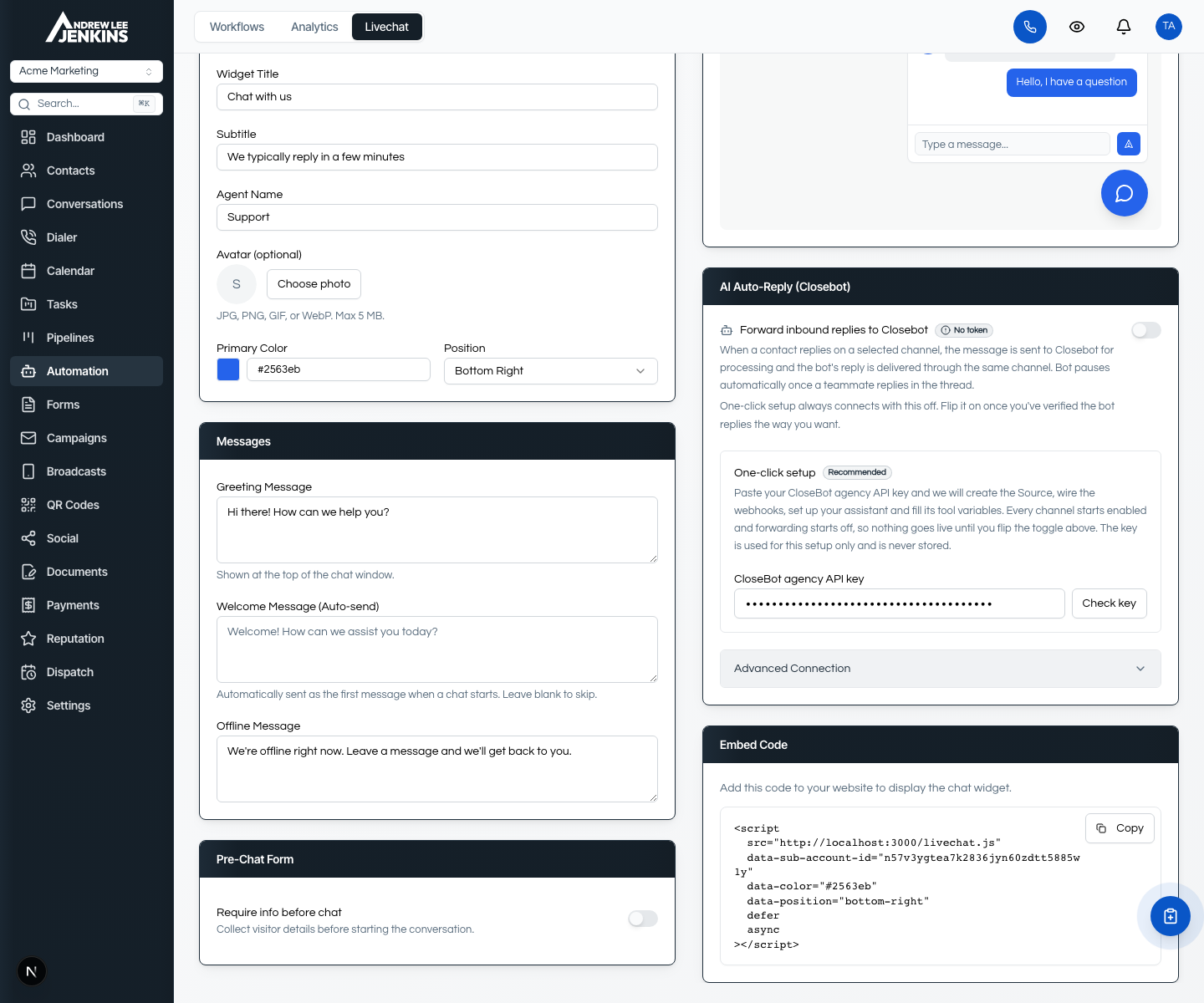Viewport: 1204px width, 1003px height.
Task: Click the floating clipboard button
Action: point(1171,916)
